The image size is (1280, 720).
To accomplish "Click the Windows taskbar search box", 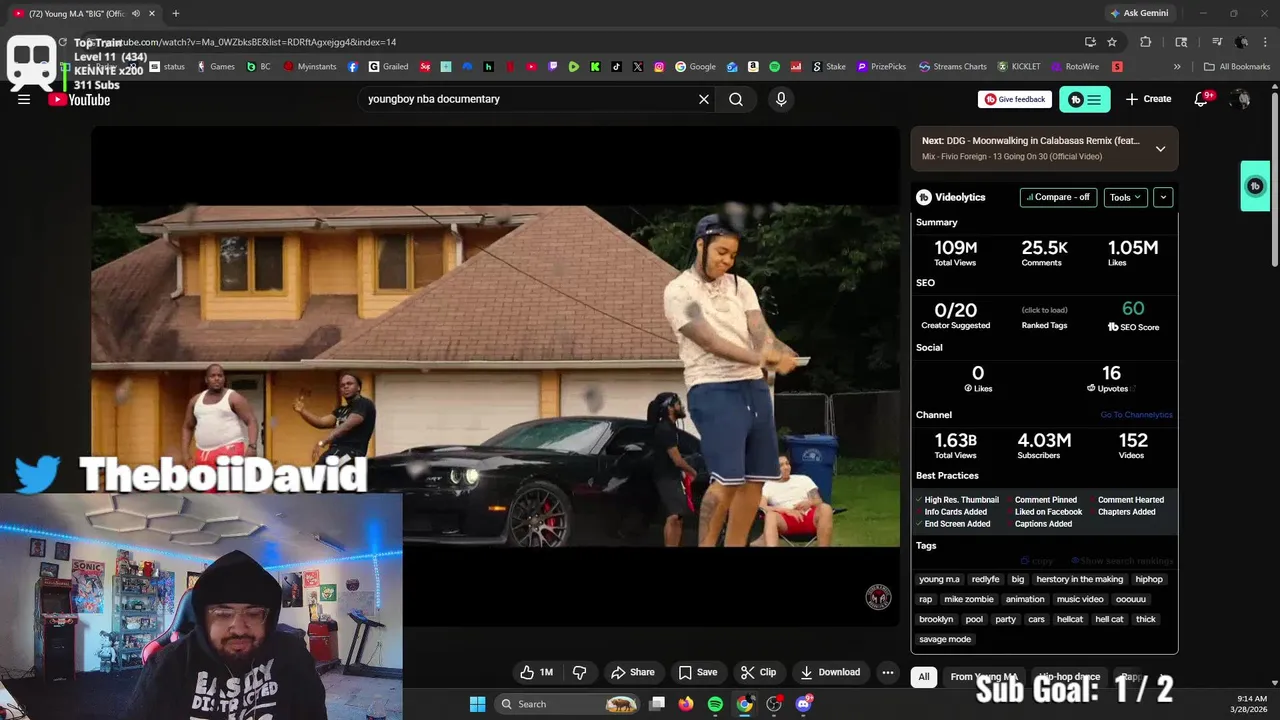I will click(567, 704).
